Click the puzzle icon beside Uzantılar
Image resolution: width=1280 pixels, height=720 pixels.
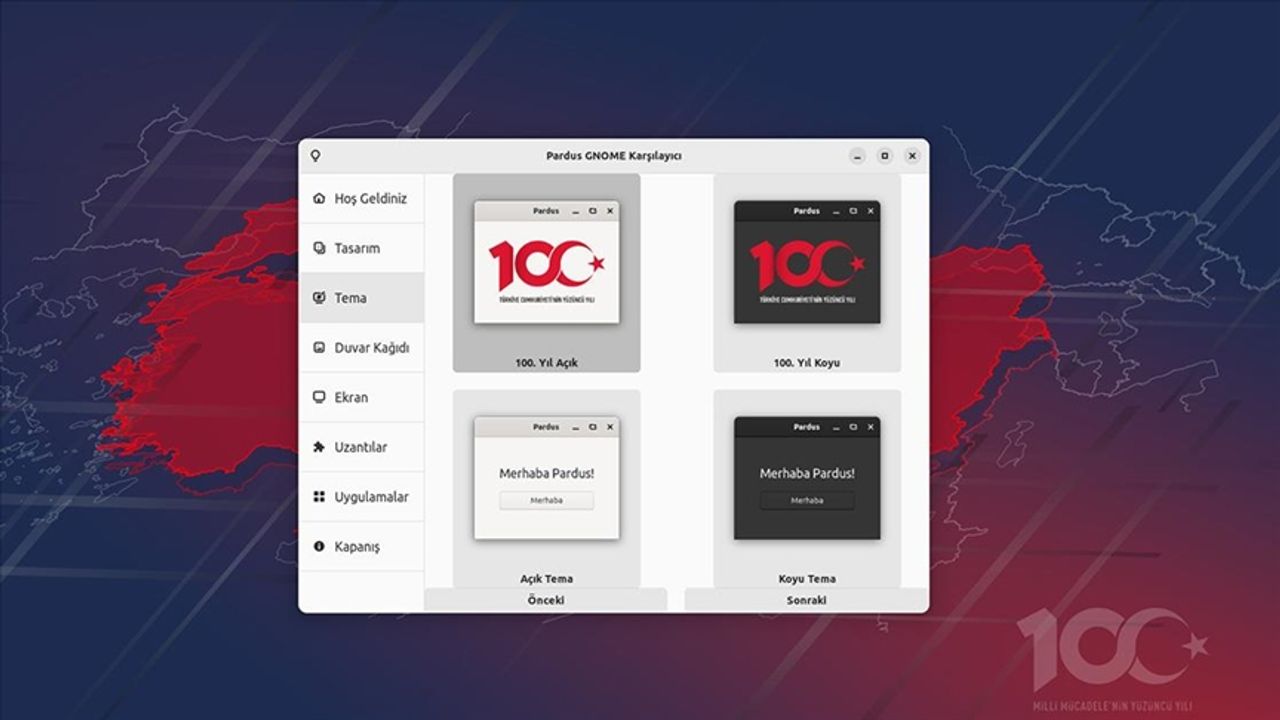[319, 447]
